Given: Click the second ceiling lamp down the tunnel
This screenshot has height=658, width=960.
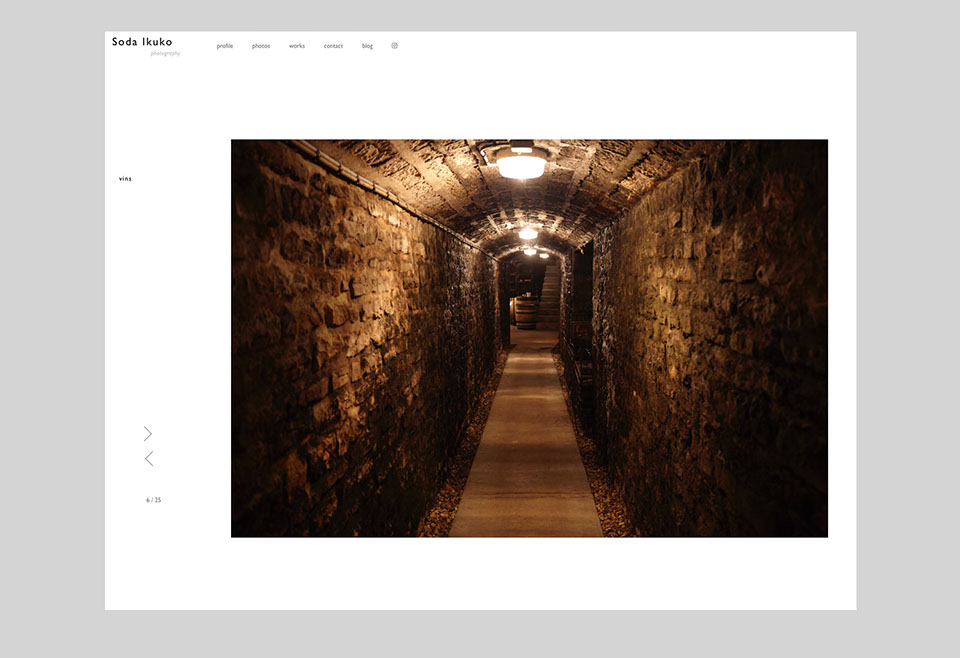Looking at the screenshot, I should click(x=528, y=232).
